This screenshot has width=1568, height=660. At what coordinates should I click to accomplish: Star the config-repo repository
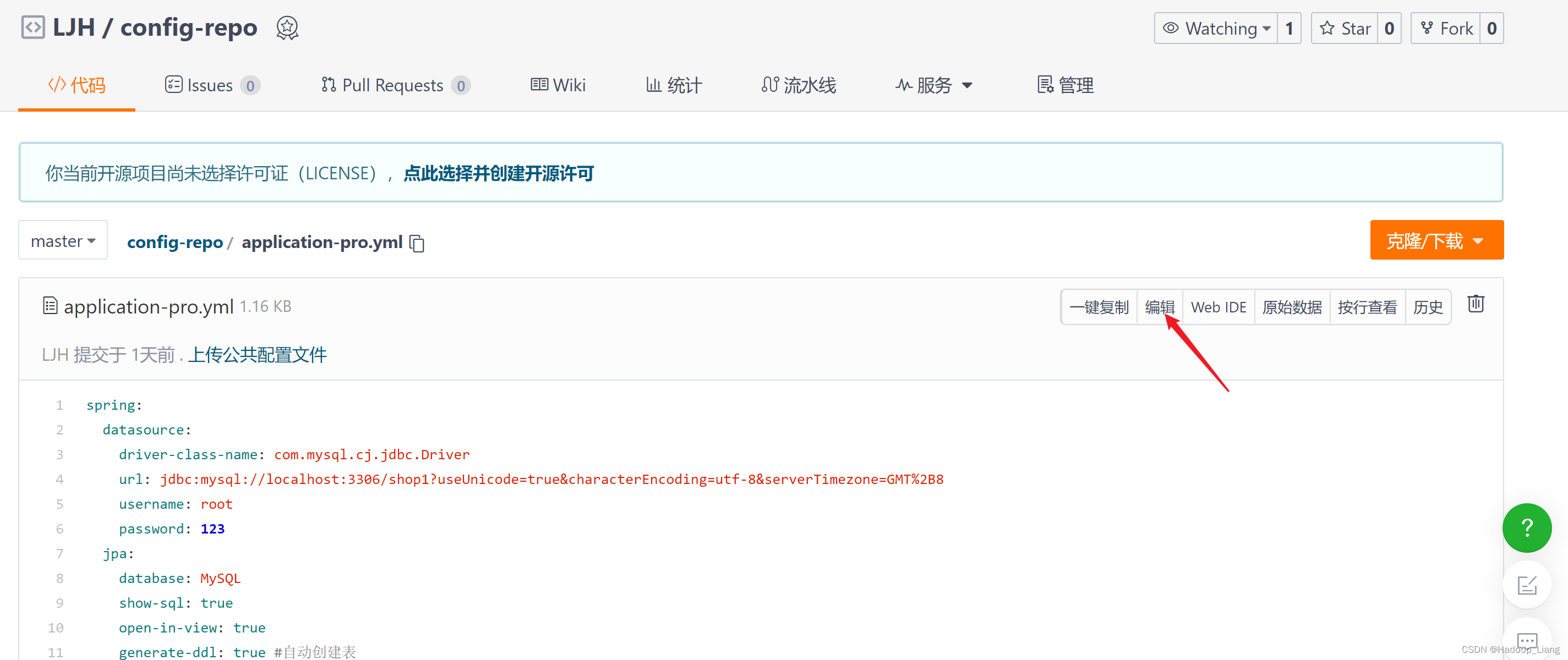coord(1345,28)
